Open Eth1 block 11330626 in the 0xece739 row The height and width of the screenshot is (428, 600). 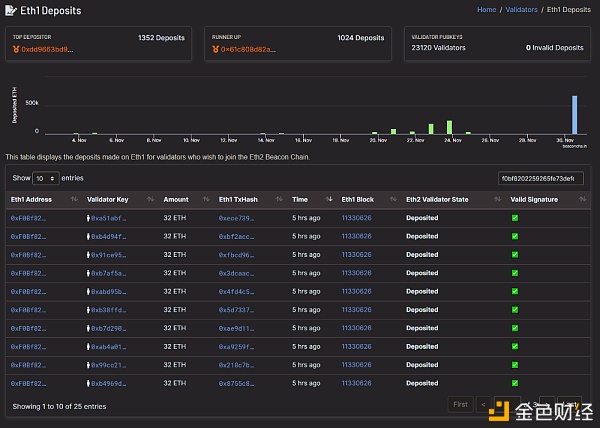click(356, 218)
